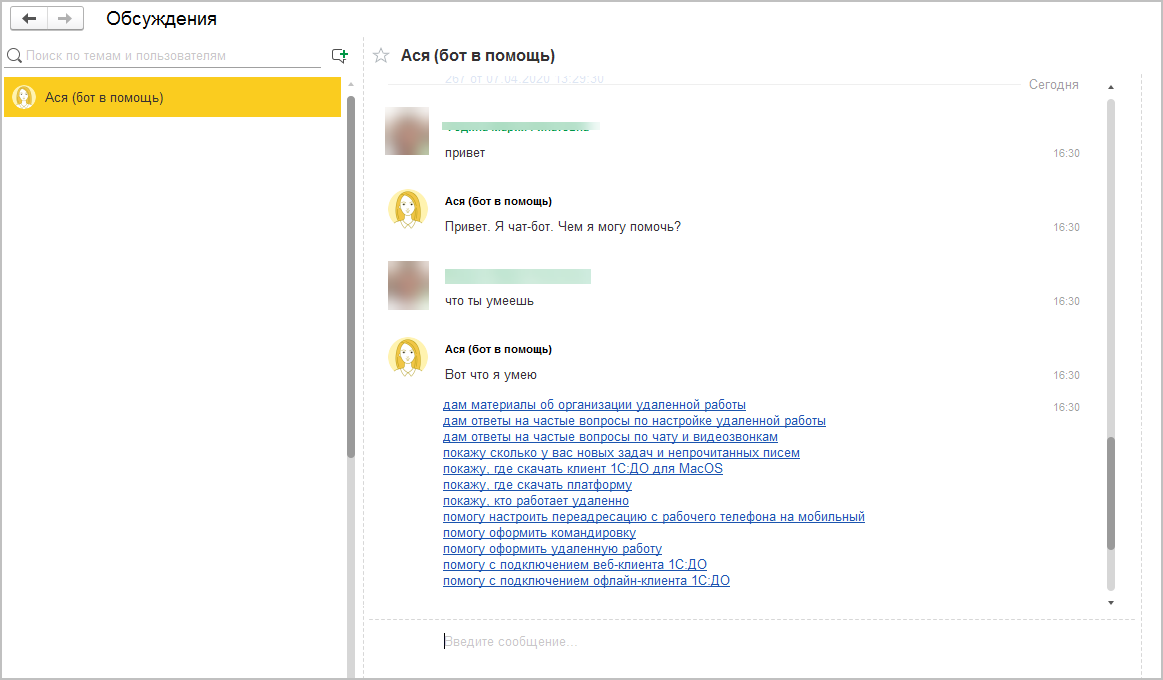
Task: Select the Ася (бот в помощь) conversation
Action: (172, 97)
